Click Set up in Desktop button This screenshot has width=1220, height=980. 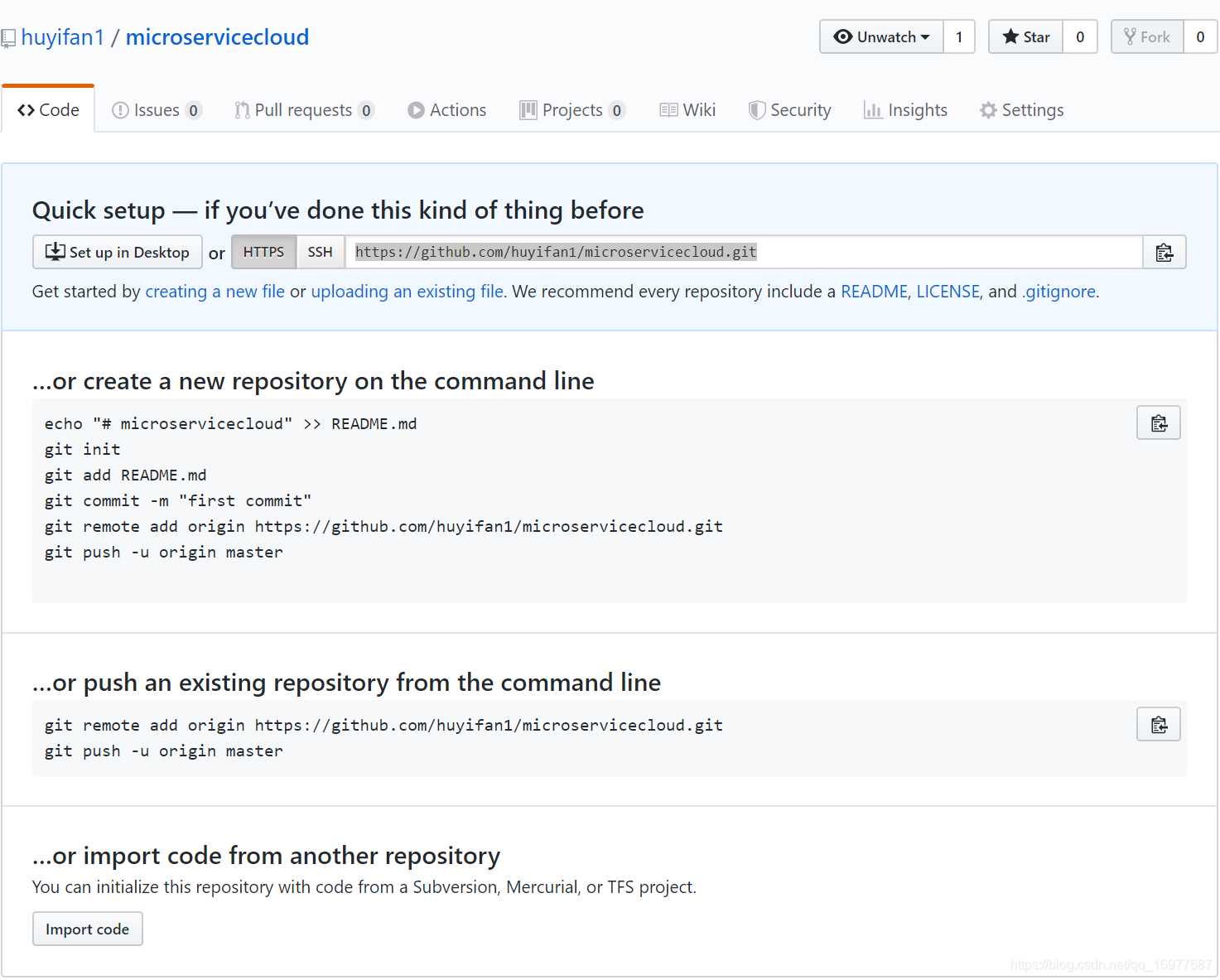coord(117,253)
